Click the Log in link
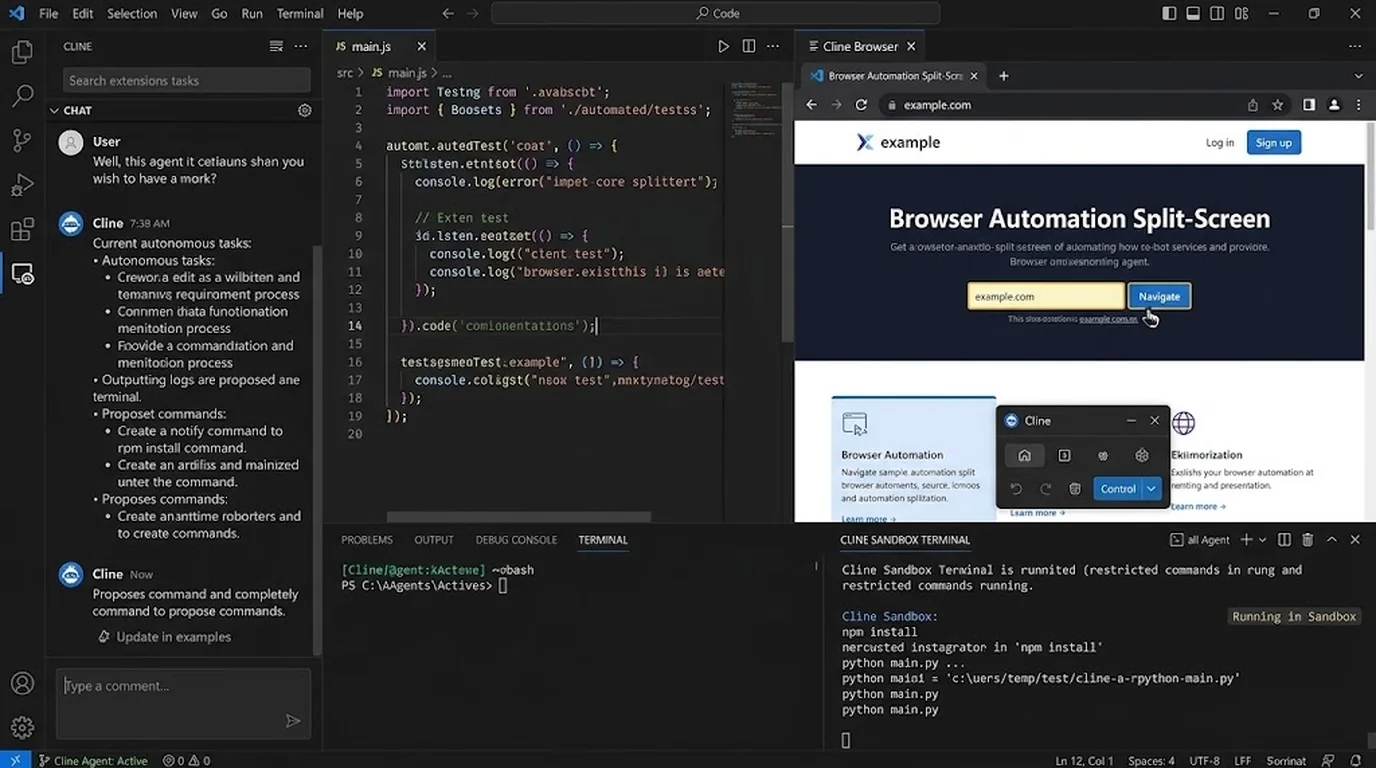The height and width of the screenshot is (768, 1376). (1219, 143)
